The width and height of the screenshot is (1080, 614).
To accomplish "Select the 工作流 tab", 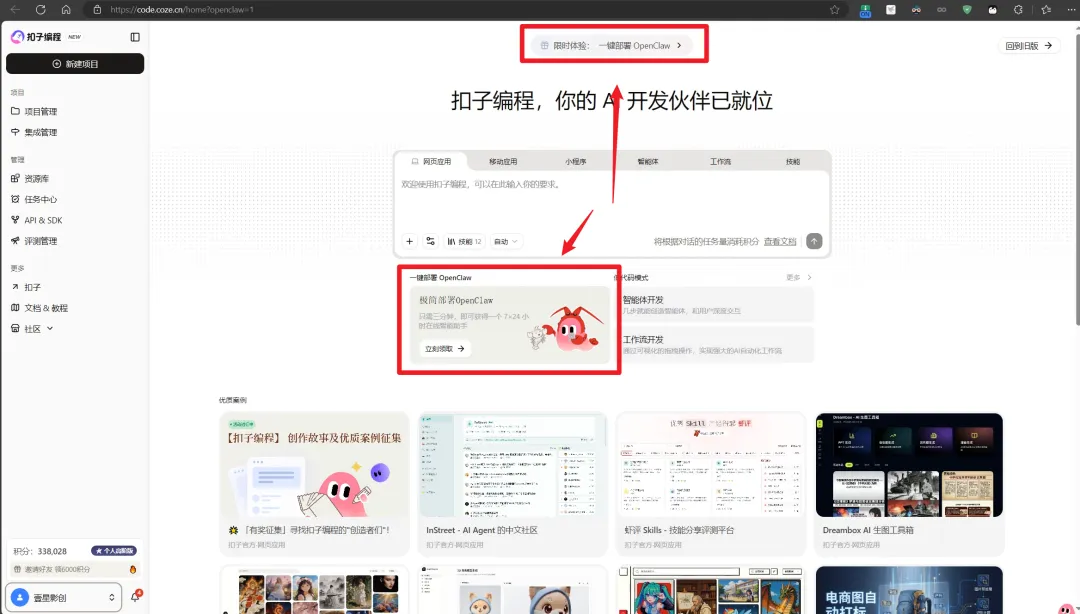I will 720,161.
